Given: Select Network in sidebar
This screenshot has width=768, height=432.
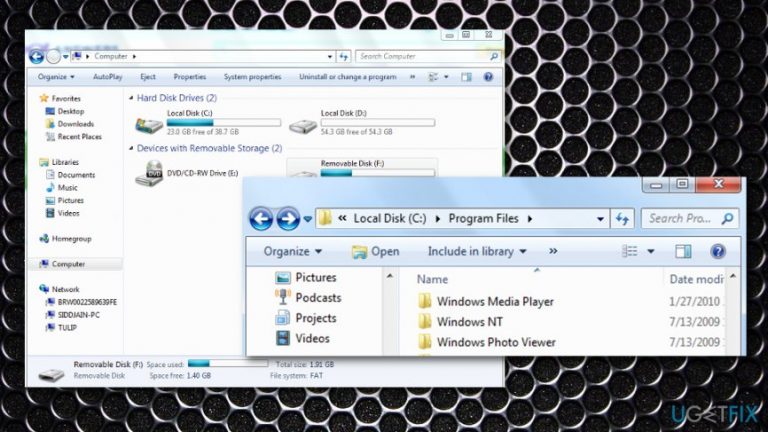Looking at the screenshot, I should point(59,289).
